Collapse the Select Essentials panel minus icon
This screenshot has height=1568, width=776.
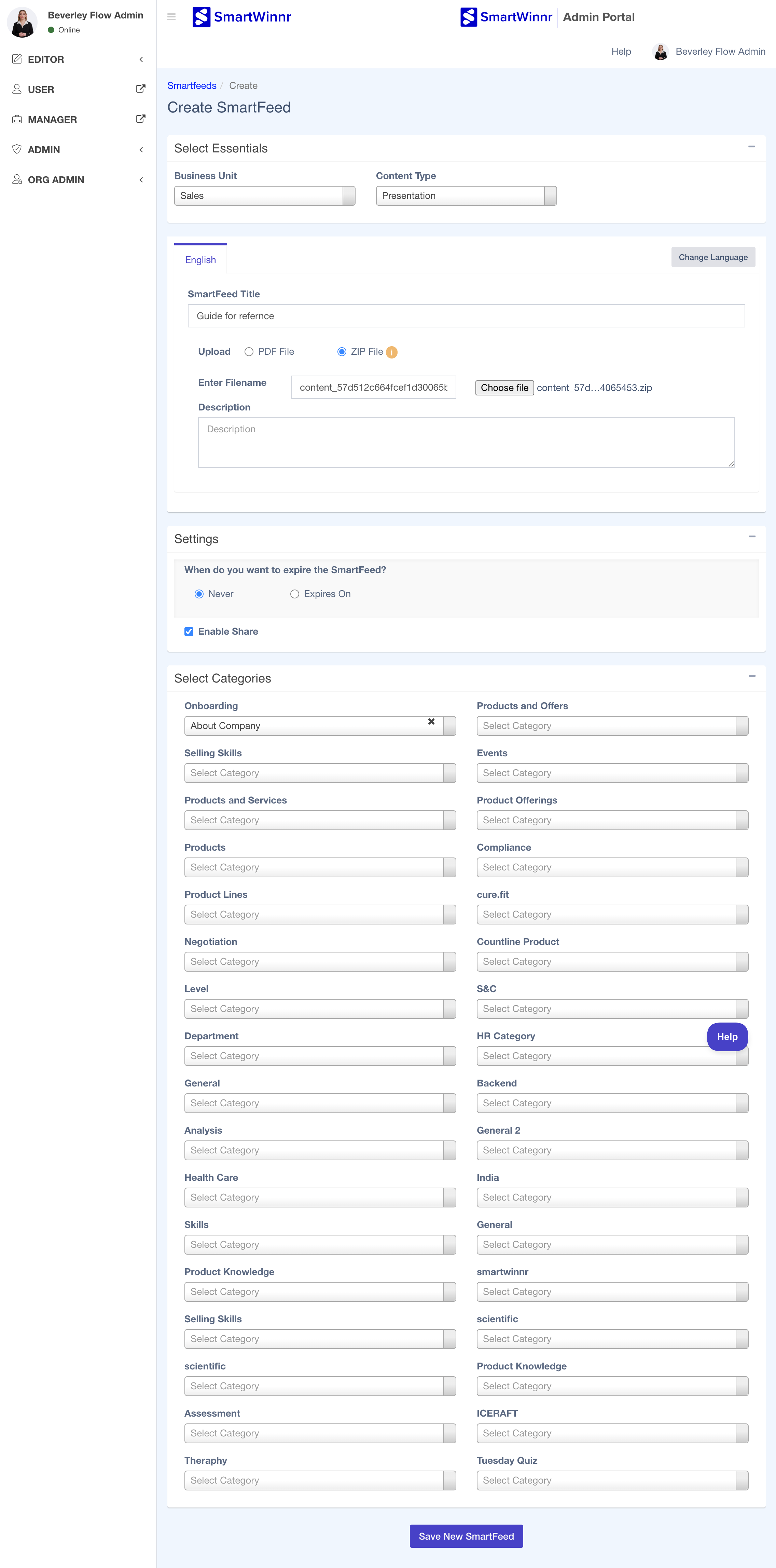(x=751, y=147)
